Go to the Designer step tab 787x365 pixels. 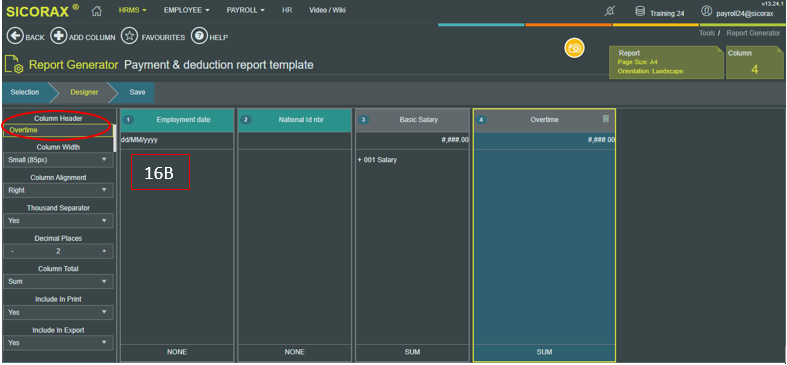[84, 92]
